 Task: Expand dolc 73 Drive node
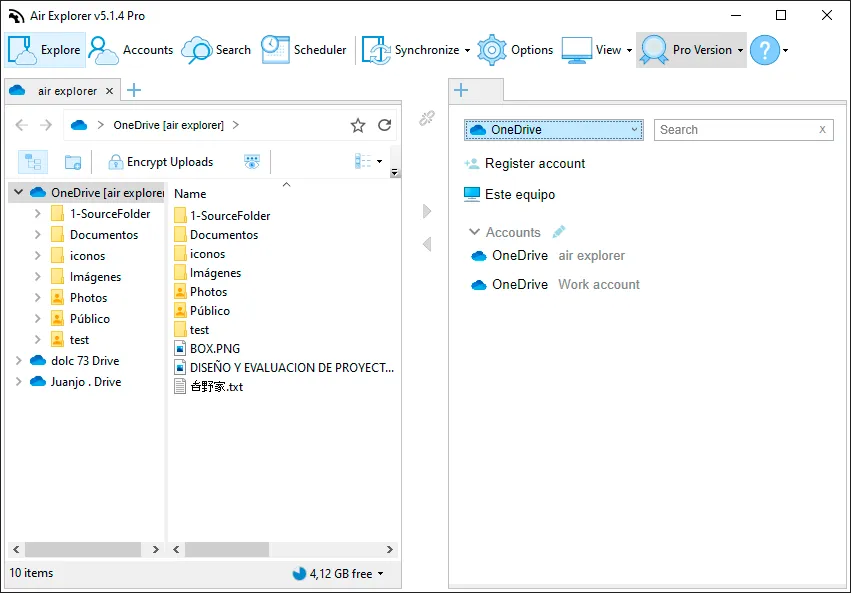[18, 360]
